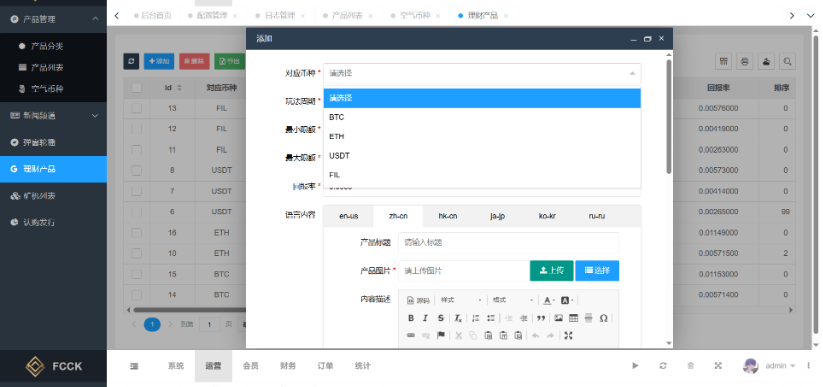The image size is (823, 387).
Task: Select BTC from the currency dropdown list
Action: 482,117
